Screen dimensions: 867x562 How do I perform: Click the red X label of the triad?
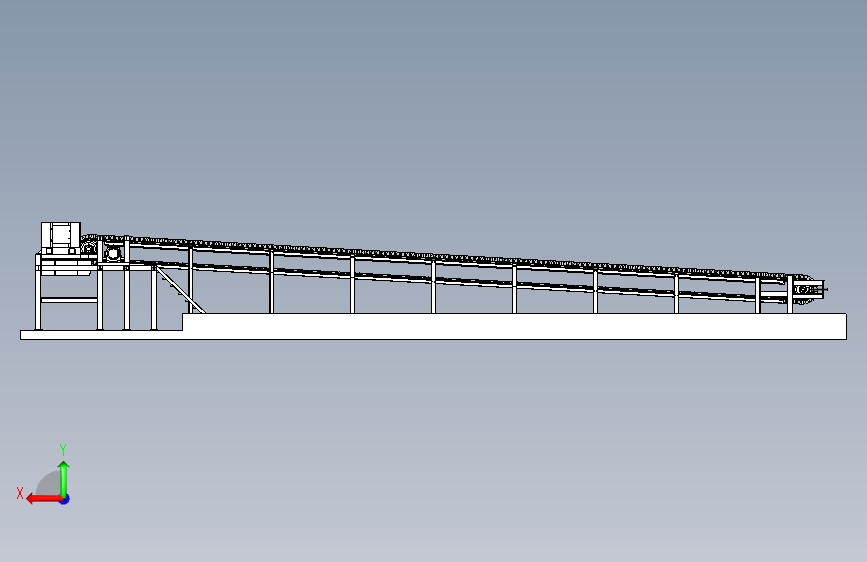pos(20,493)
